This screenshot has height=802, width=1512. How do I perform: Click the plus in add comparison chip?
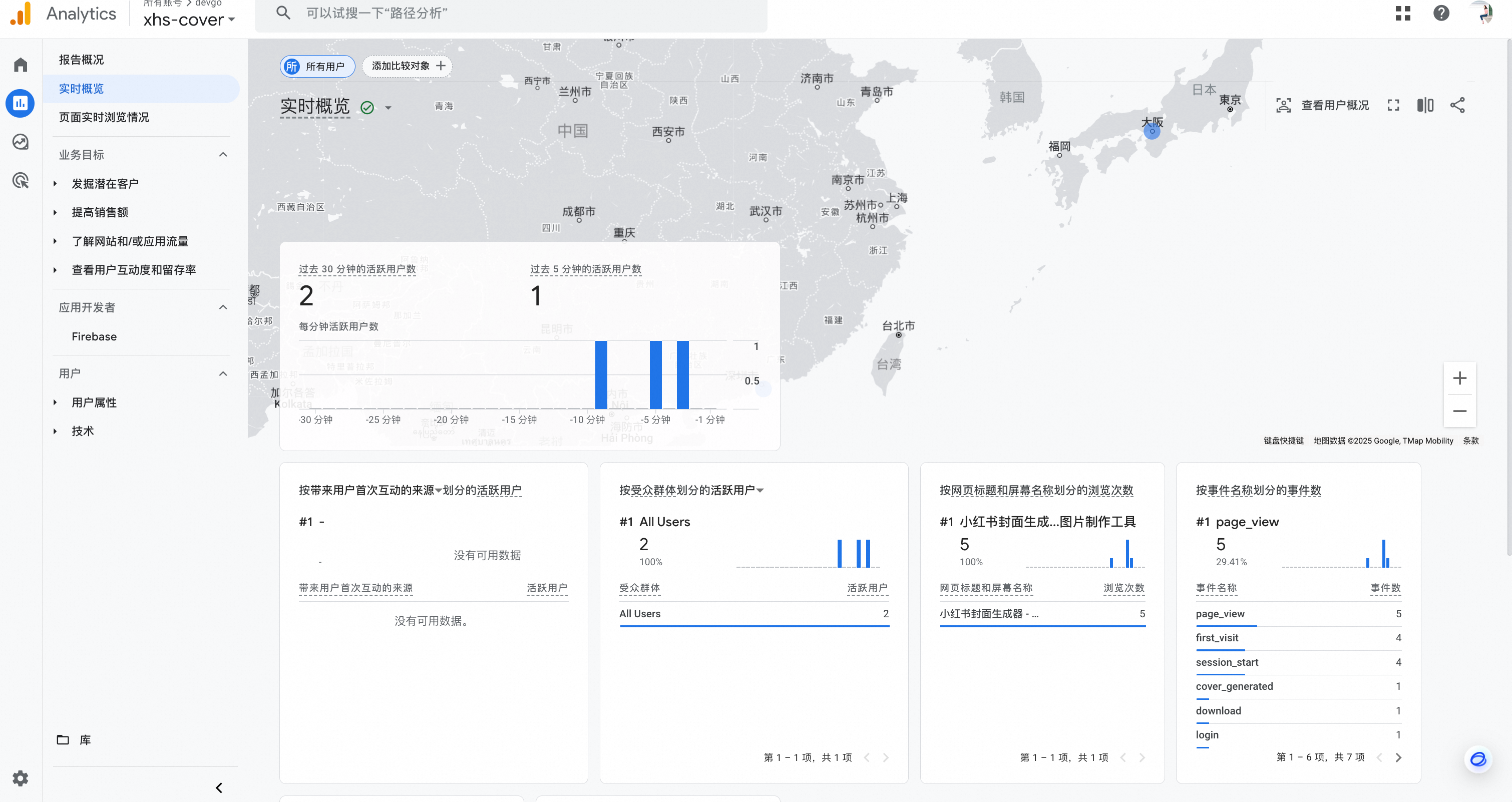pos(441,66)
